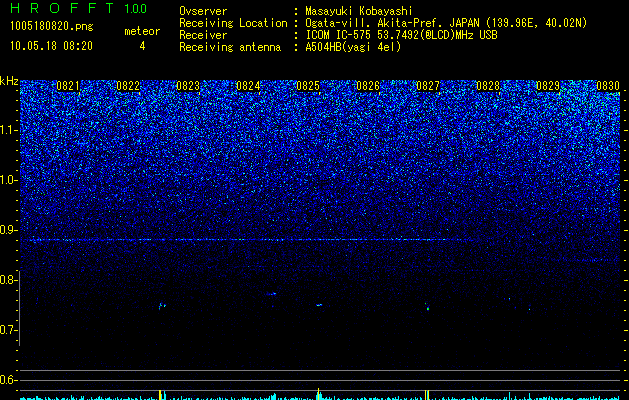Viewport: 629px width, 400px height.
Task: Click the Ogata-vill. Akita-Pref. JAPAN location text
Action: coord(392,23)
